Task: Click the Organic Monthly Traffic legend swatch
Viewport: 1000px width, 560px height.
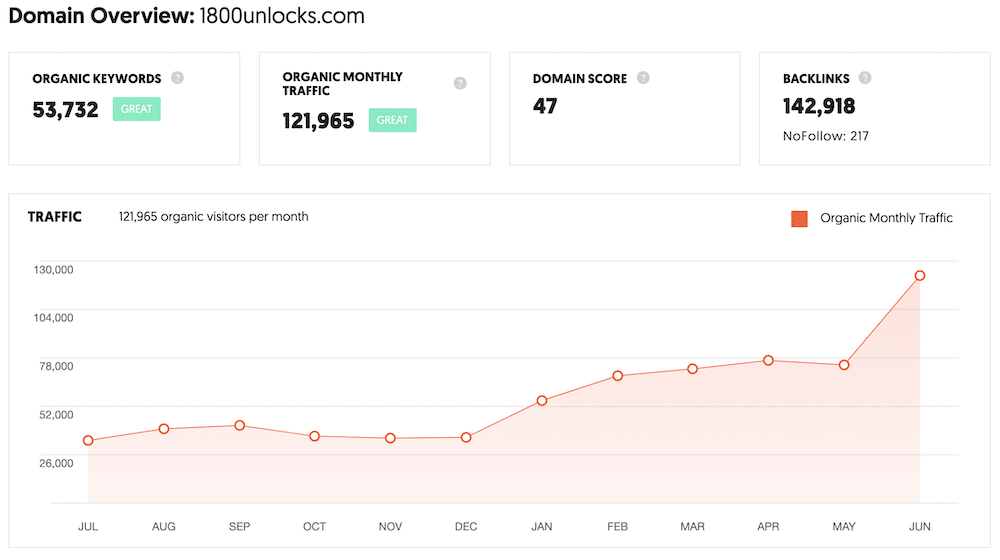Action: click(799, 219)
